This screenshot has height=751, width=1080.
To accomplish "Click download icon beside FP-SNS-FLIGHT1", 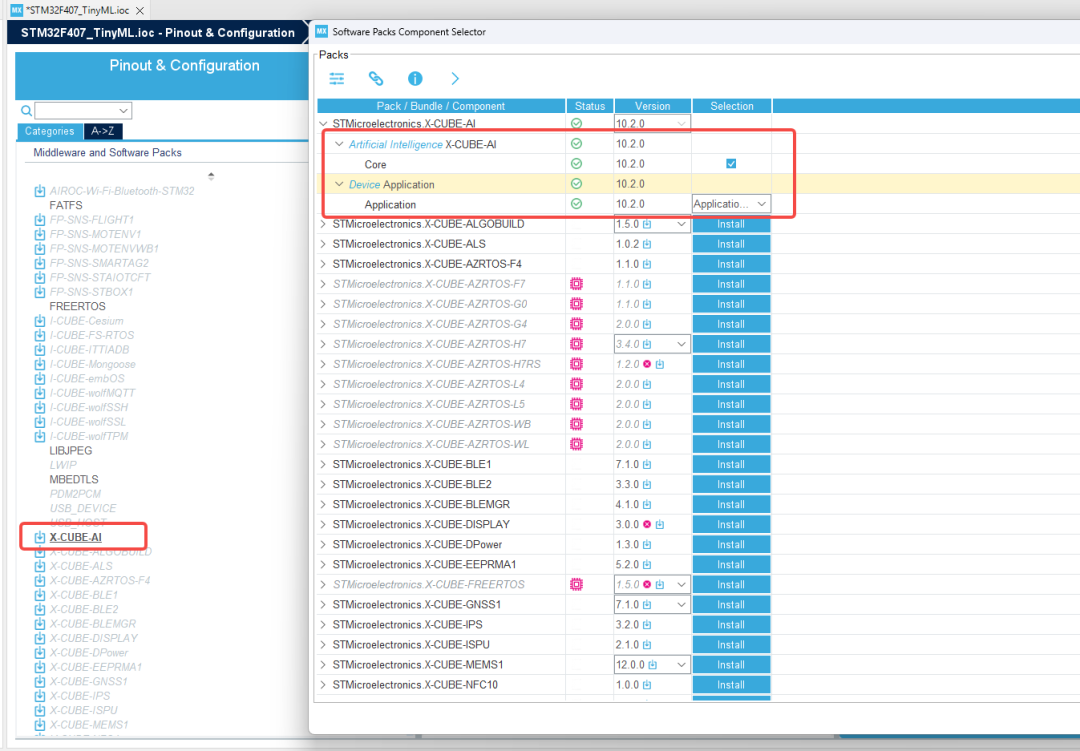I will [x=40, y=220].
